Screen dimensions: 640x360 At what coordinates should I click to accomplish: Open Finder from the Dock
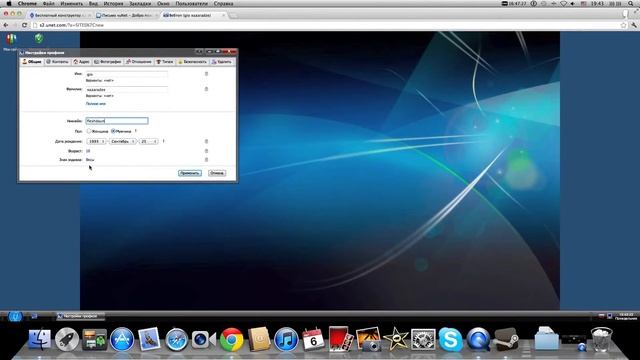coord(40,340)
